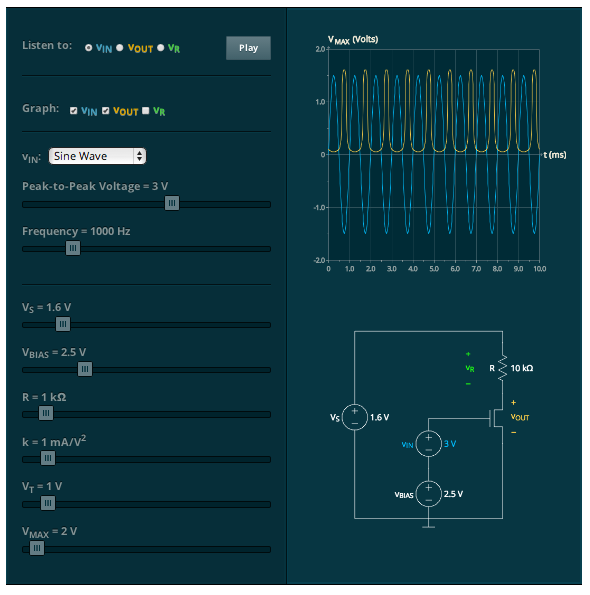The height and width of the screenshot is (595, 590).
Task: Click the '2.5 V' bias value in circuit
Action: click(453, 494)
